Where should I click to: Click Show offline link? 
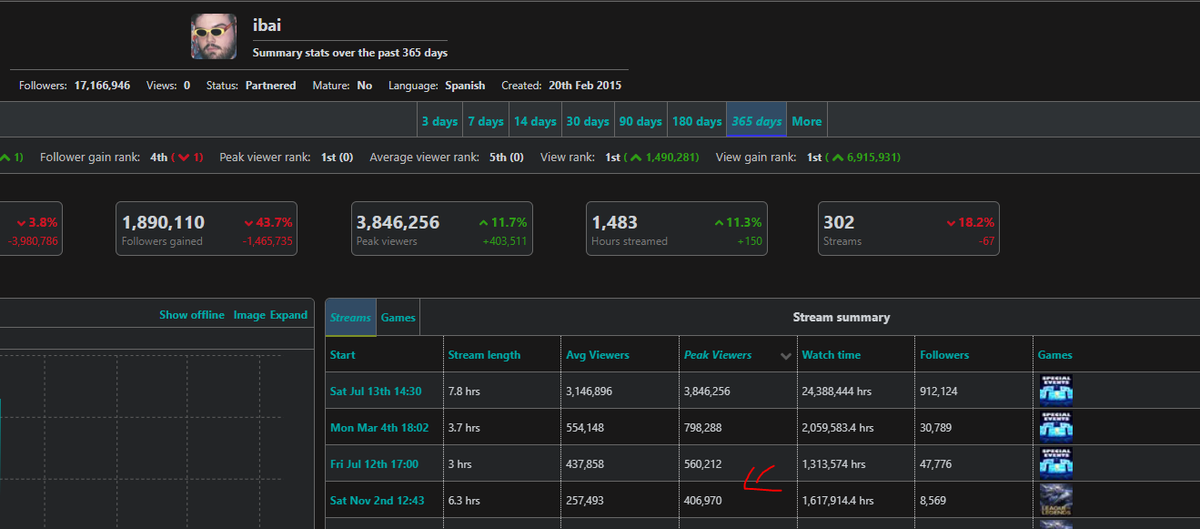(192, 315)
